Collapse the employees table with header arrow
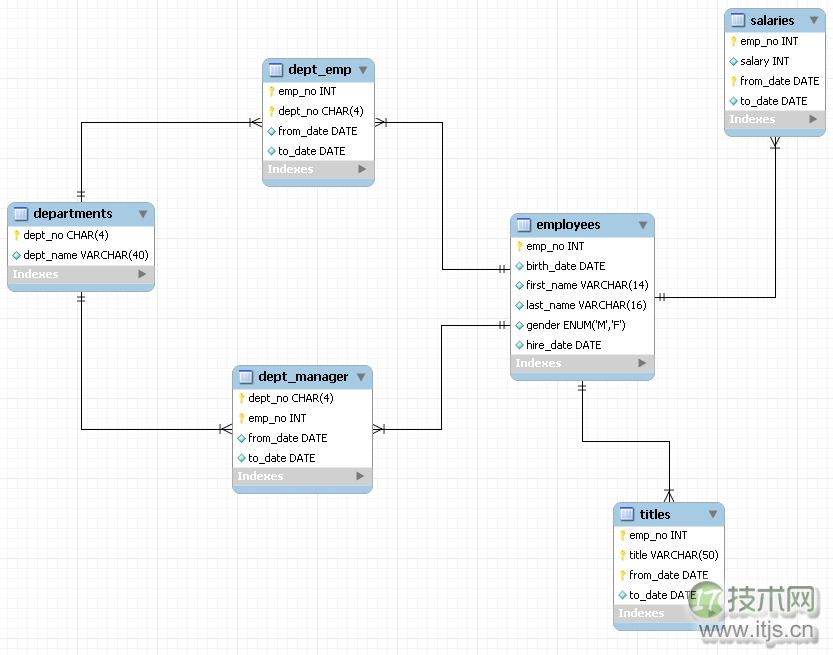The width and height of the screenshot is (833, 655). click(643, 225)
